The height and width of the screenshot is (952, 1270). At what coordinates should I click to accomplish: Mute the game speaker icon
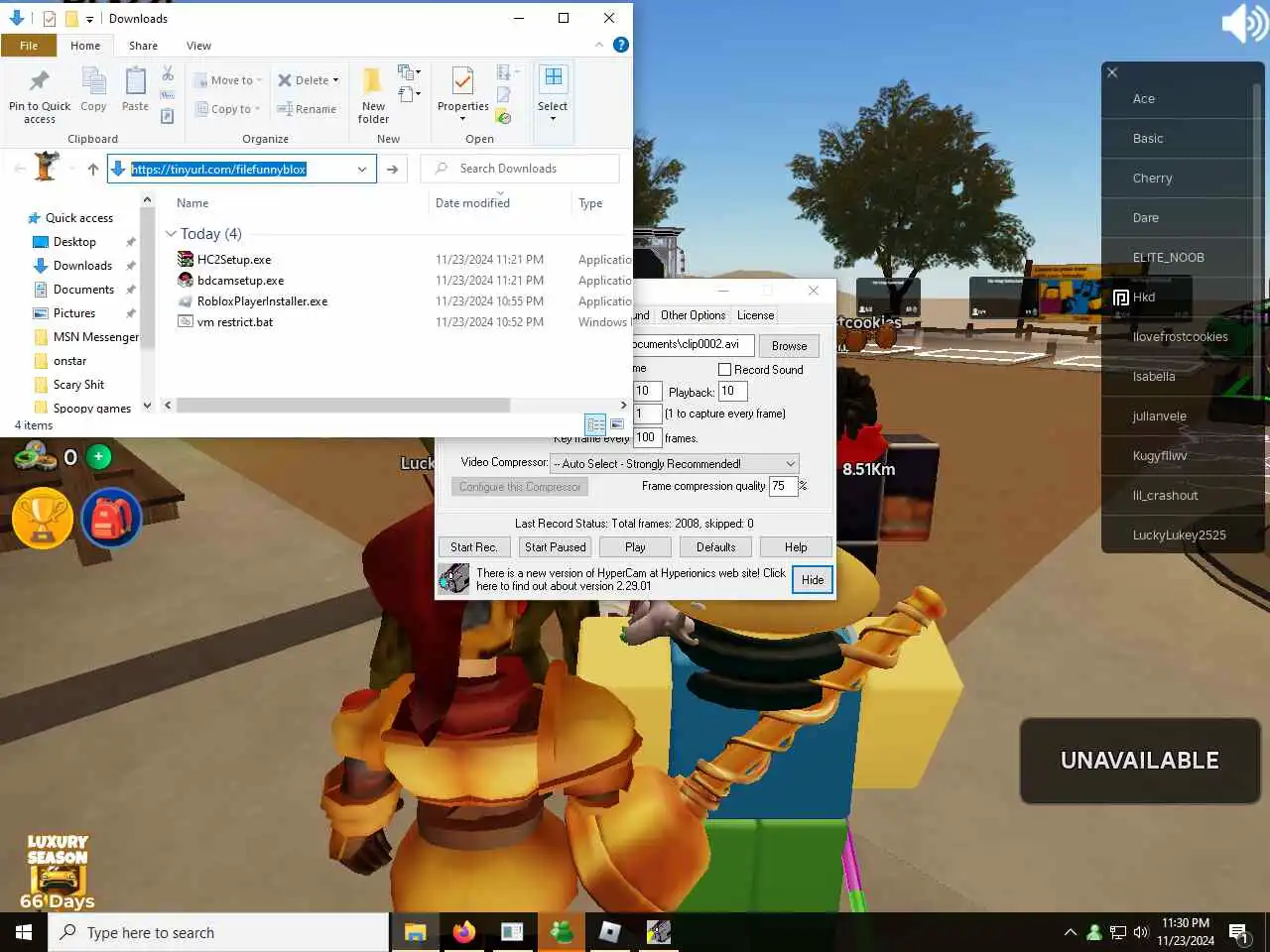click(1244, 24)
